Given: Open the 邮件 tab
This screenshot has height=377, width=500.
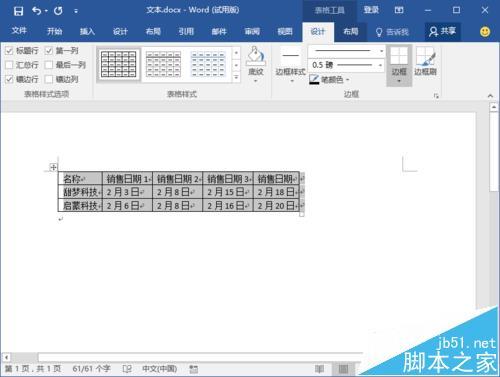Looking at the screenshot, I should point(219,31).
